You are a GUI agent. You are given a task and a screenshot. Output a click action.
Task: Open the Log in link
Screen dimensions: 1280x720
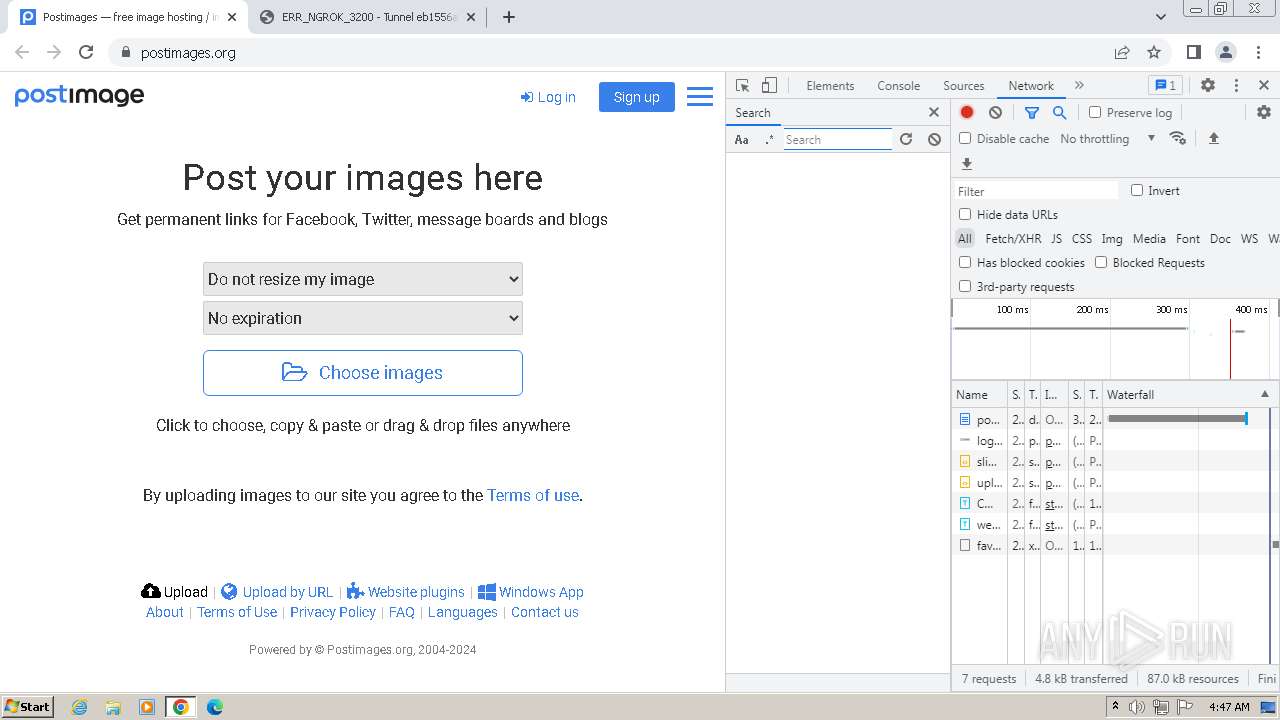pos(548,97)
